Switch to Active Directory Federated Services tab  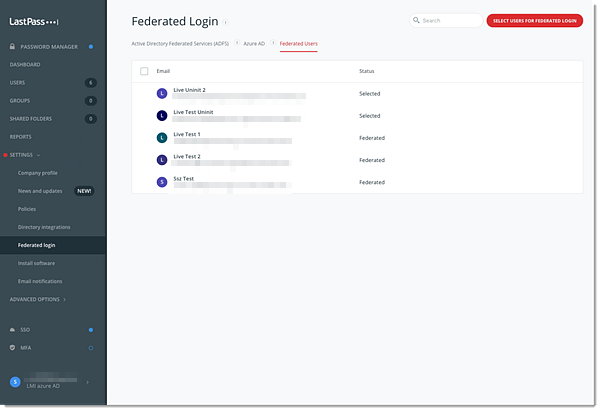180,44
